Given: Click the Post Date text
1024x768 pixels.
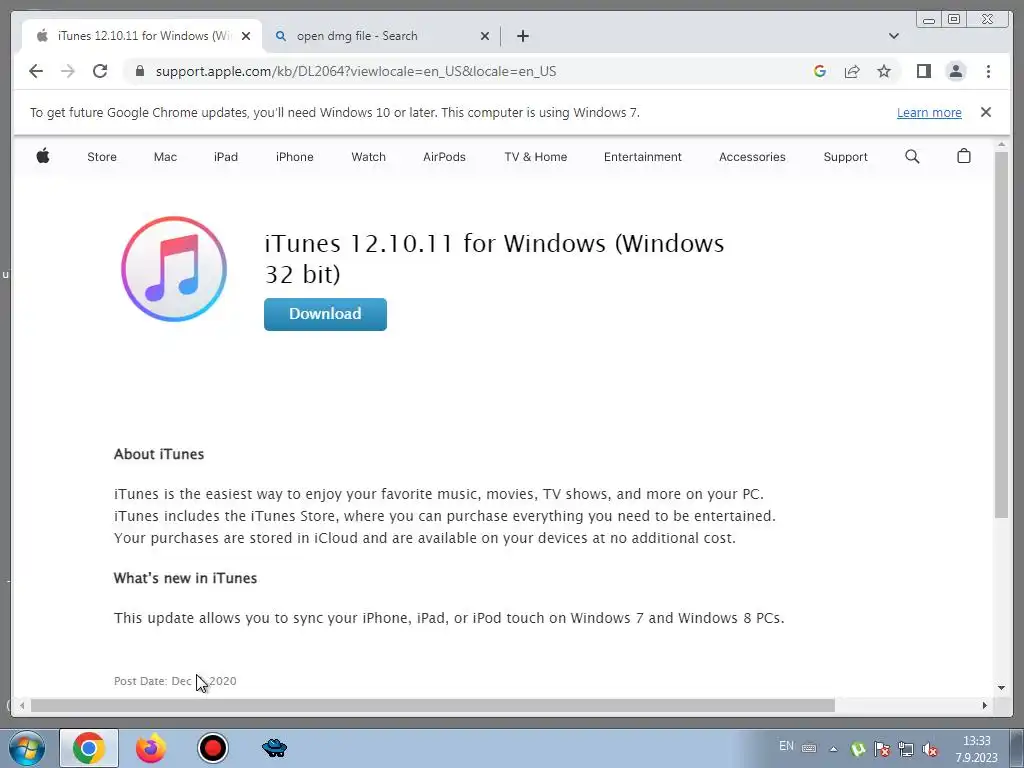Looking at the screenshot, I should click(x=175, y=681).
